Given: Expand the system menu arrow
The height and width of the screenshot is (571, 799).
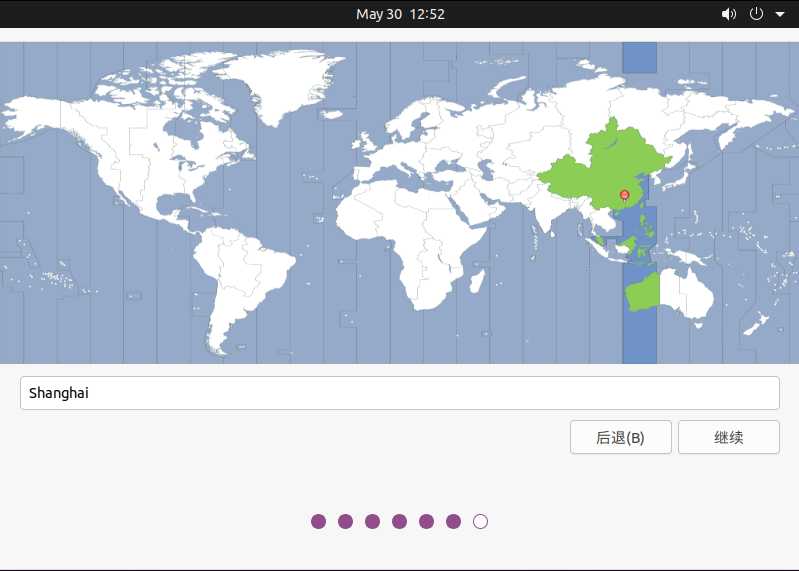Looking at the screenshot, I should point(780,14).
